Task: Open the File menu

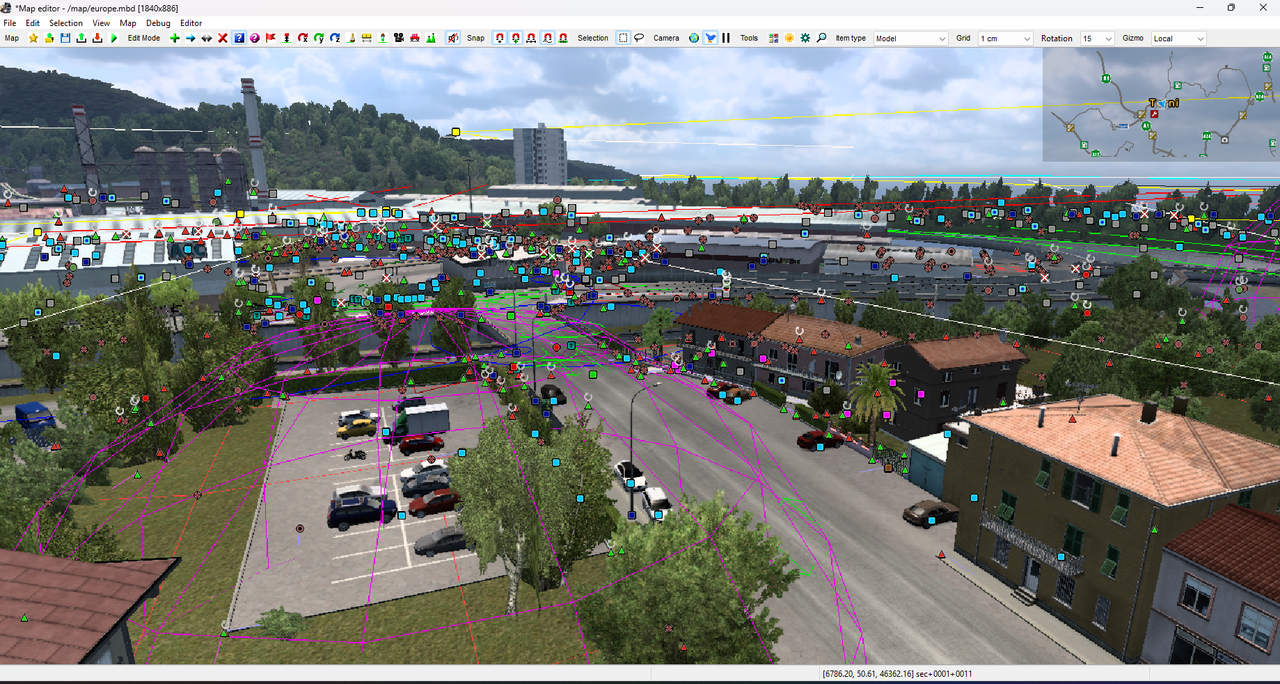Action: 10,23
